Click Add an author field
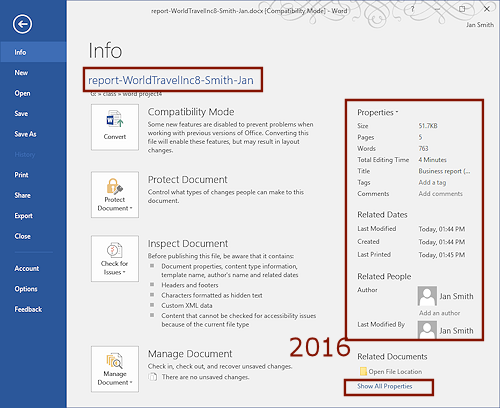This screenshot has height=408, width=500. pyautogui.click(x=440, y=313)
